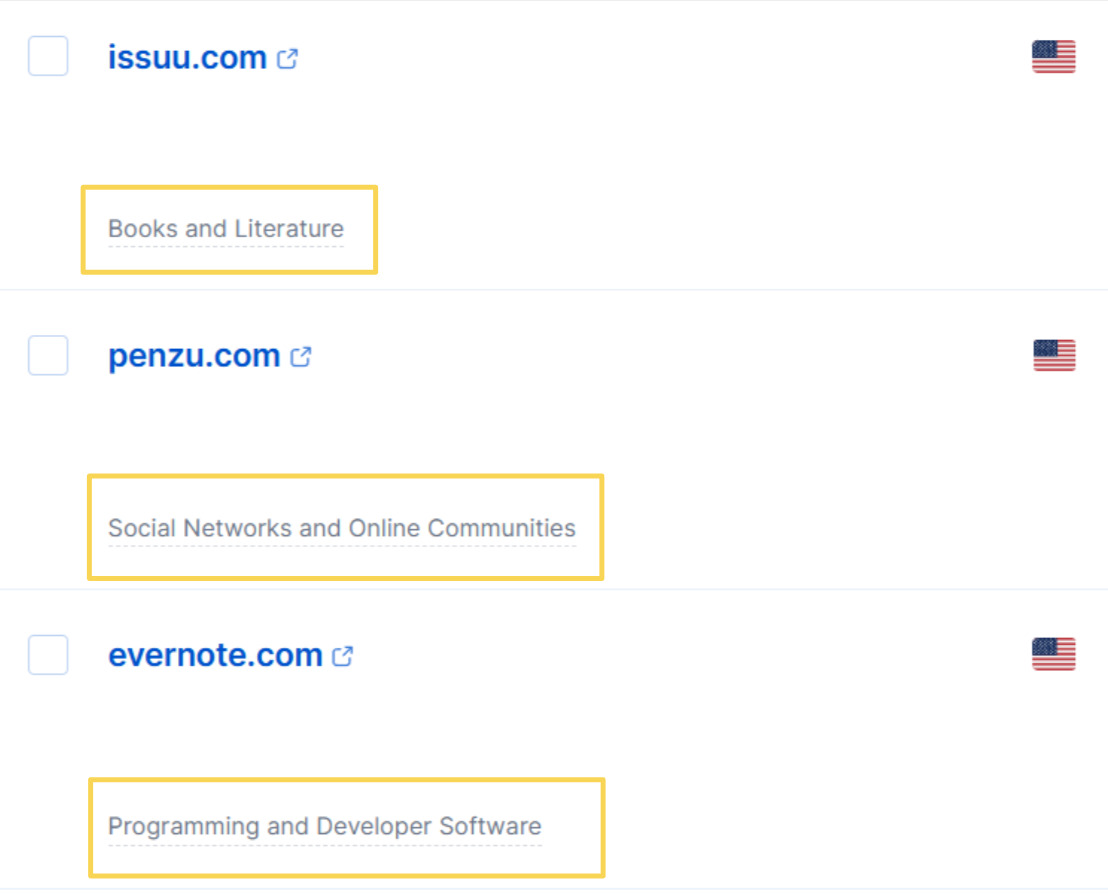Click blank area between issuu.com link and flag
Viewport: 1108px width, 894px height.
click(660, 58)
